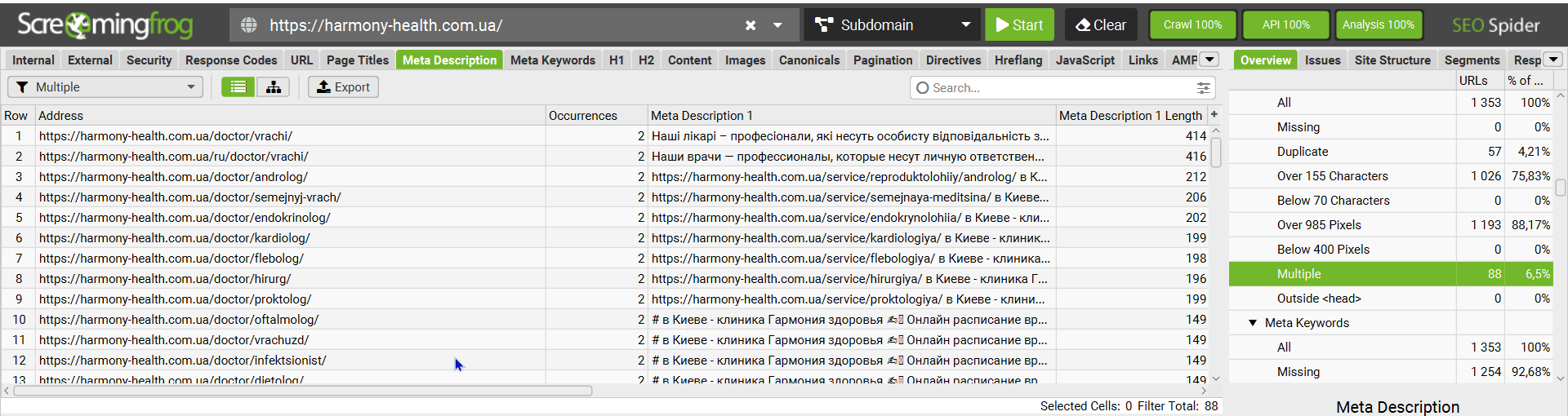Show more tabs using overflow arrow after AMP
Viewport: 1568px width, 416px height.
(1209, 60)
